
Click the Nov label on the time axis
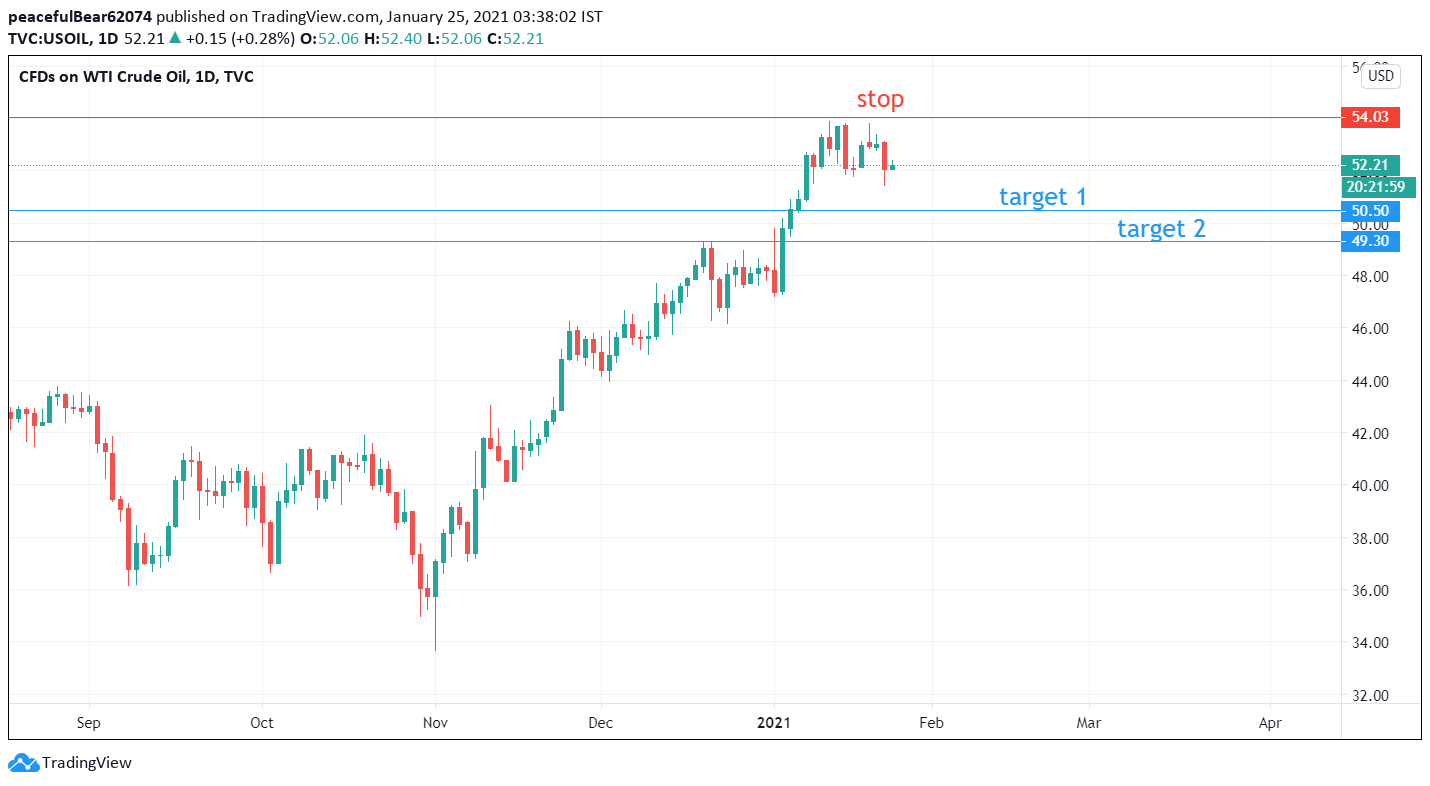(435, 721)
